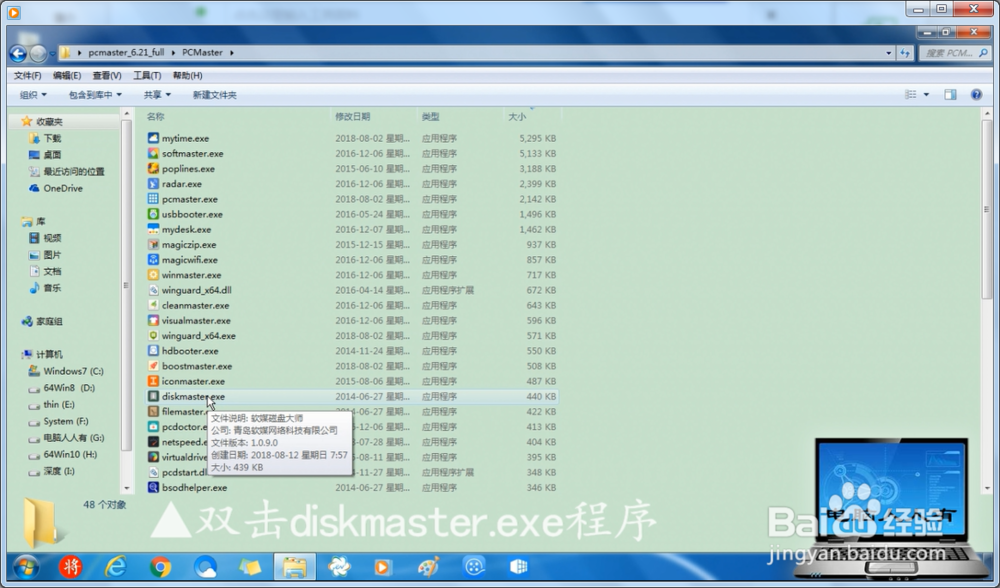The height and width of the screenshot is (588, 1000).
Task: Select the magiczip.exe file icon
Action: (x=153, y=244)
